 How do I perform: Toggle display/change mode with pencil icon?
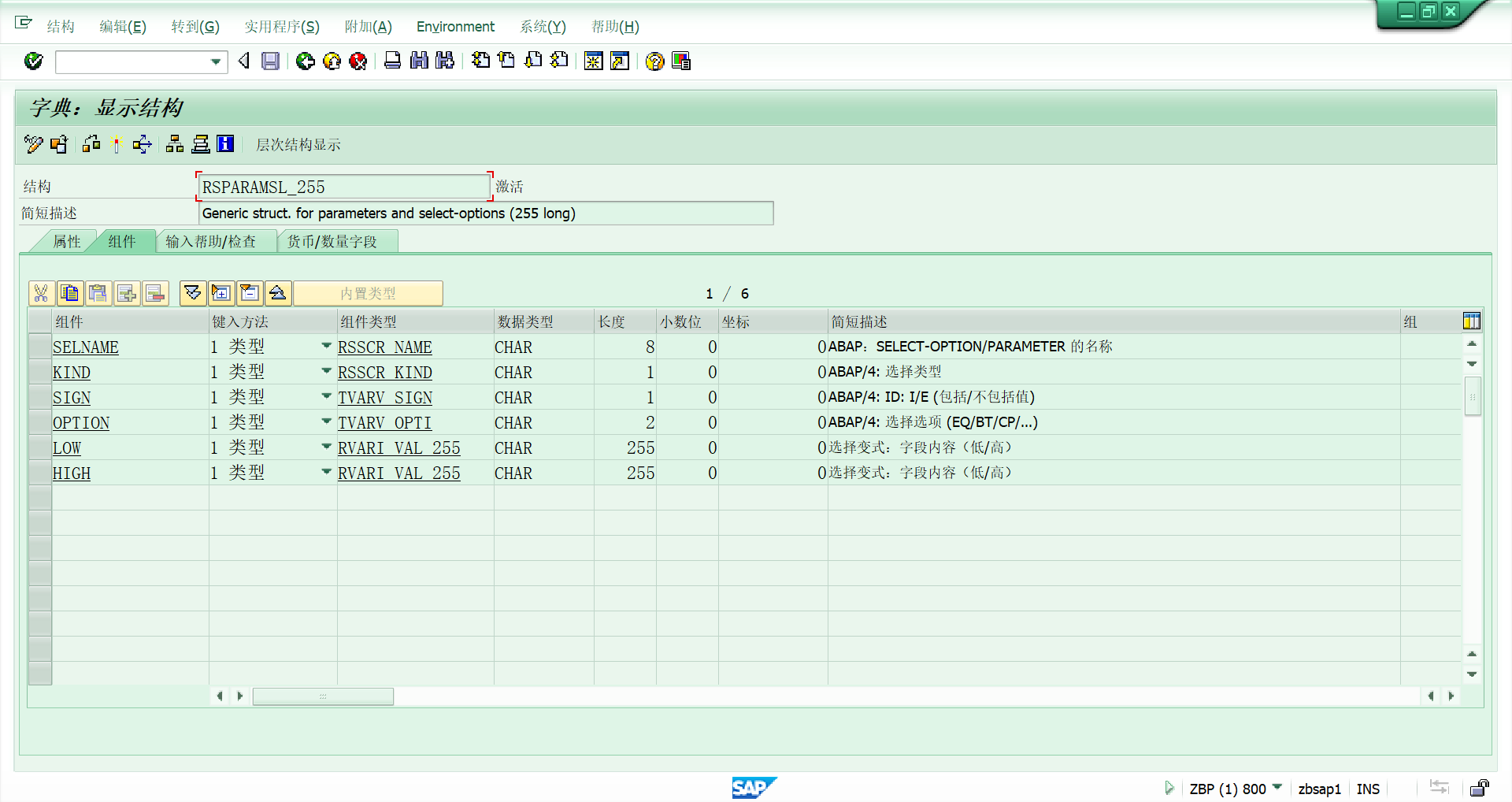32,144
